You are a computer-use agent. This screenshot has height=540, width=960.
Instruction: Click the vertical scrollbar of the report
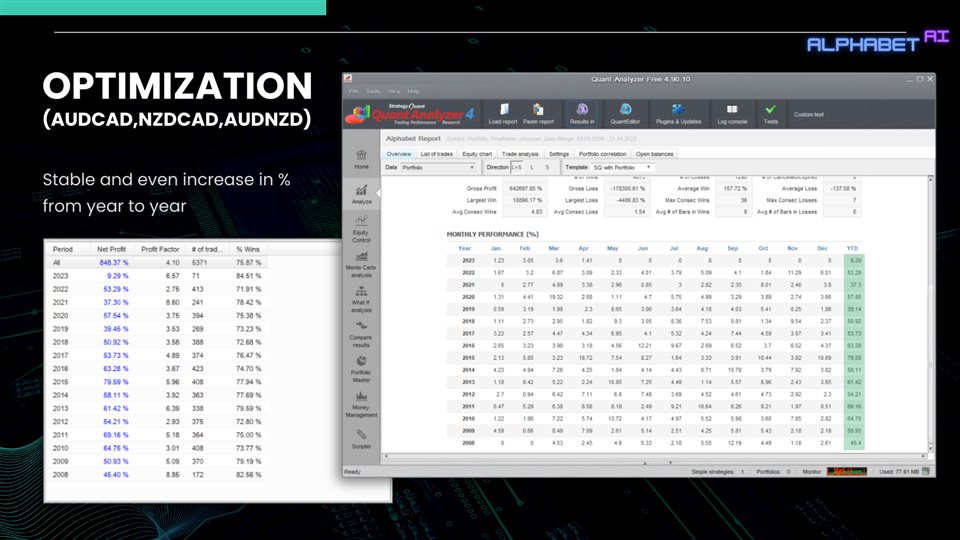pos(931,314)
